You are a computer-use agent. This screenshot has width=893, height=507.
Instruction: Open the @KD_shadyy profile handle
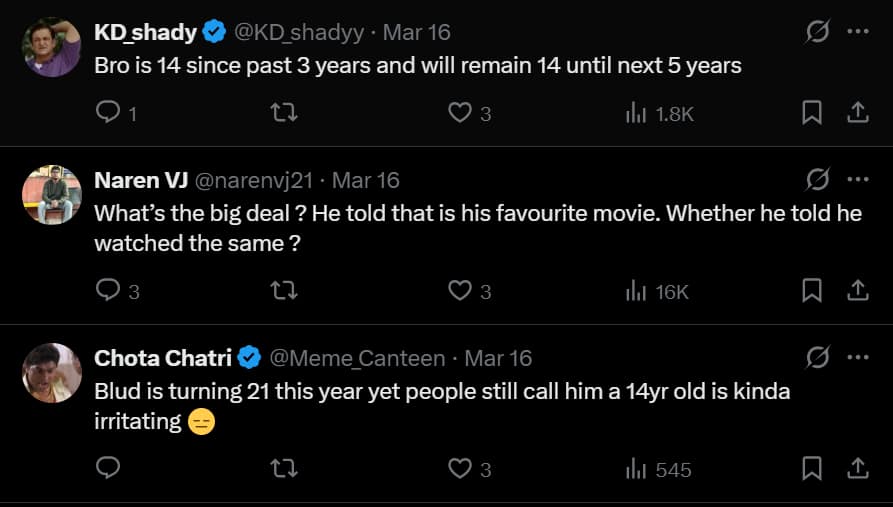click(298, 32)
